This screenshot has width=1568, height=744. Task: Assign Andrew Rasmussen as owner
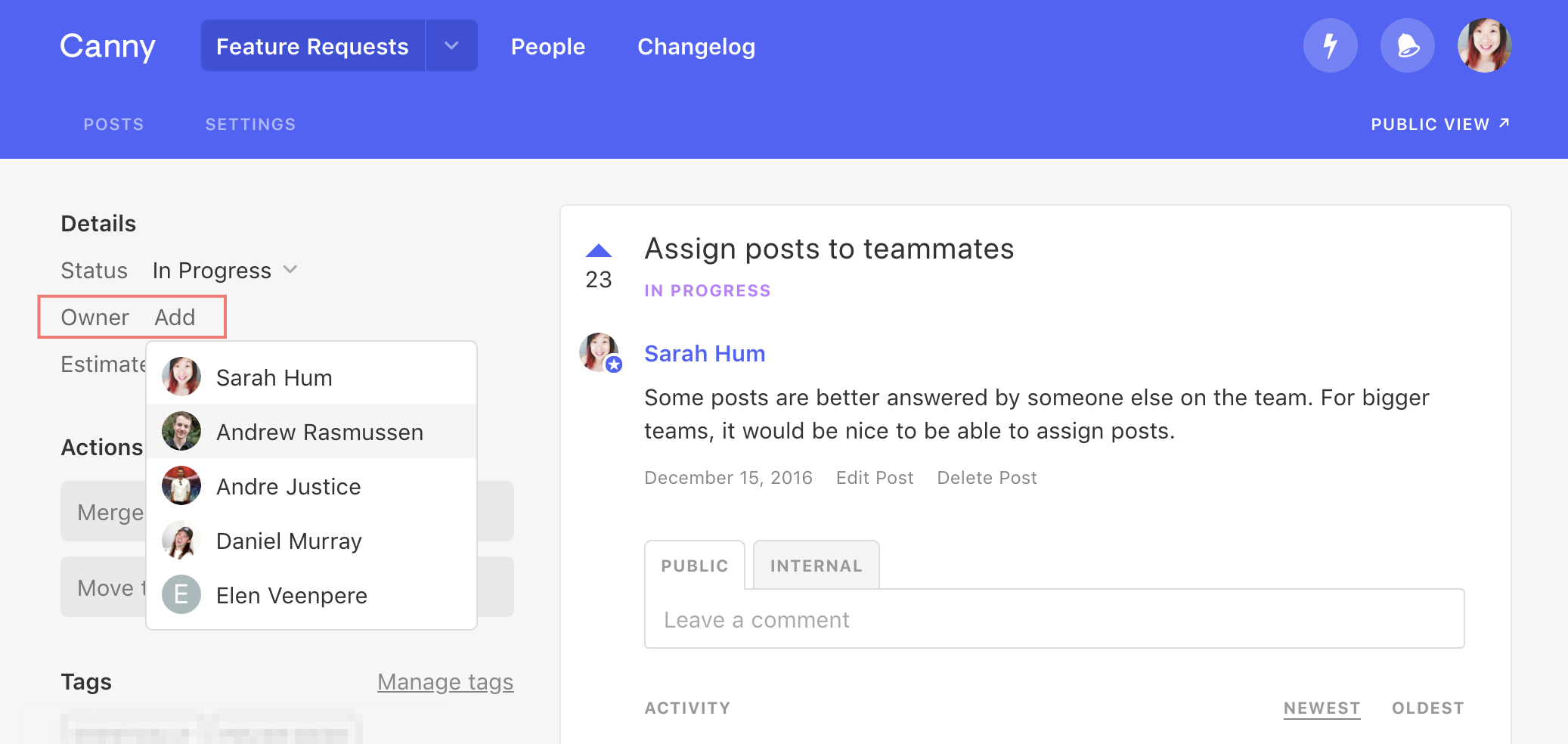pyautogui.click(x=311, y=431)
